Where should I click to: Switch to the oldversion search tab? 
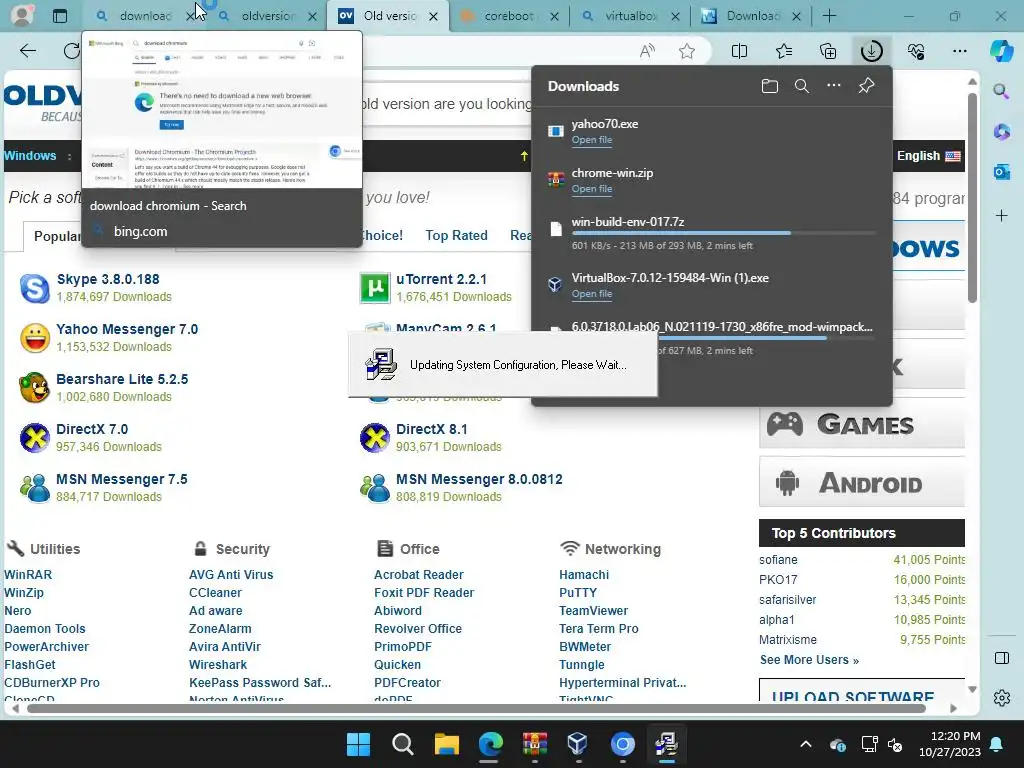[x=268, y=16]
